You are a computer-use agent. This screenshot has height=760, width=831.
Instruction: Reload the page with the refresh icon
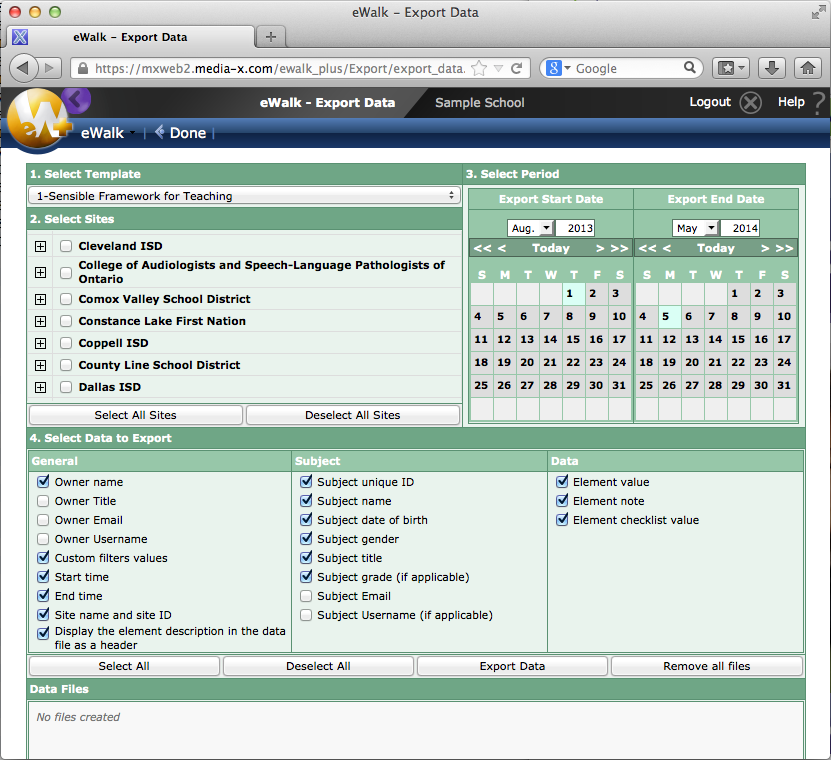point(516,68)
